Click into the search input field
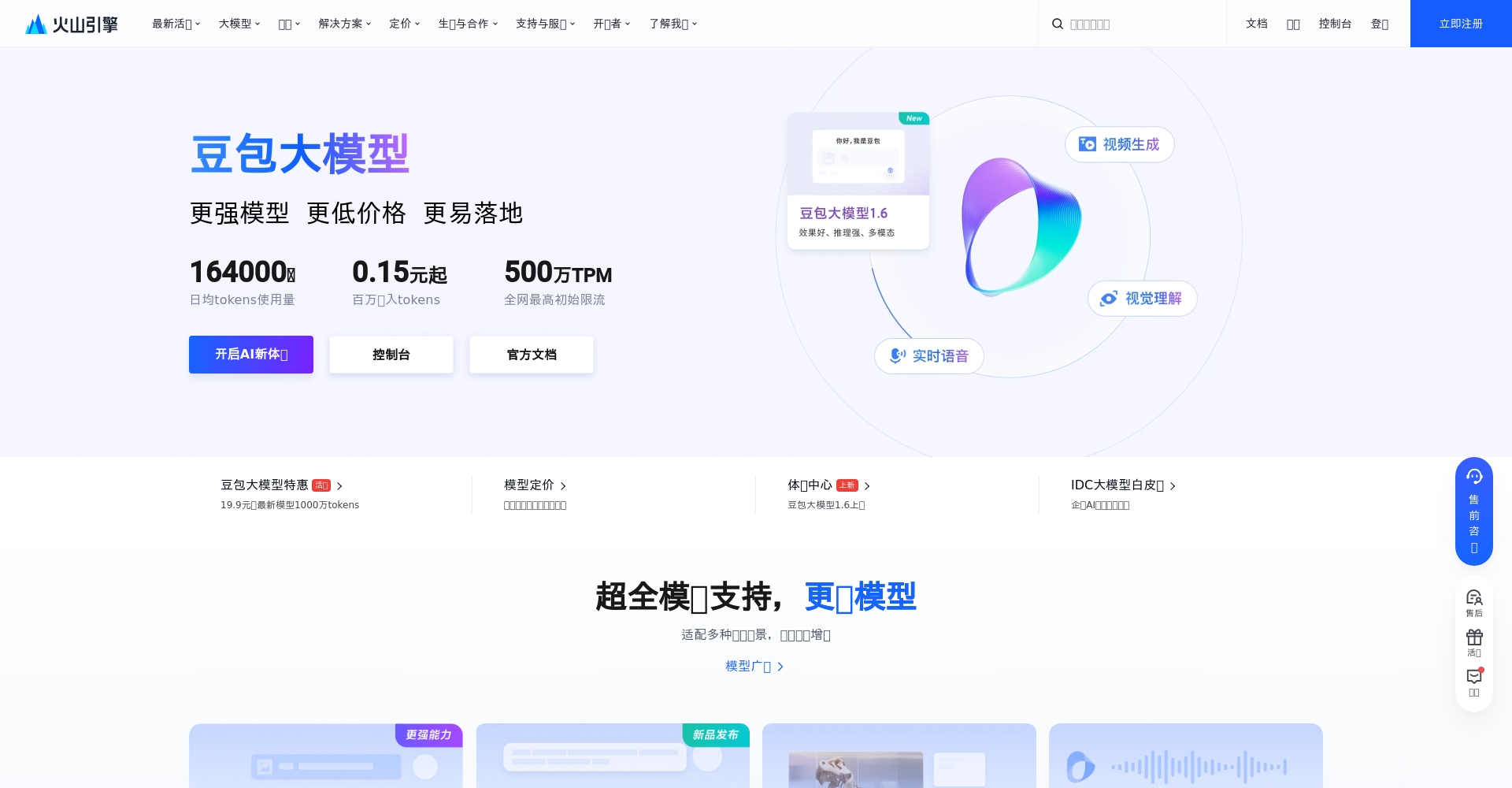 tap(1142, 24)
